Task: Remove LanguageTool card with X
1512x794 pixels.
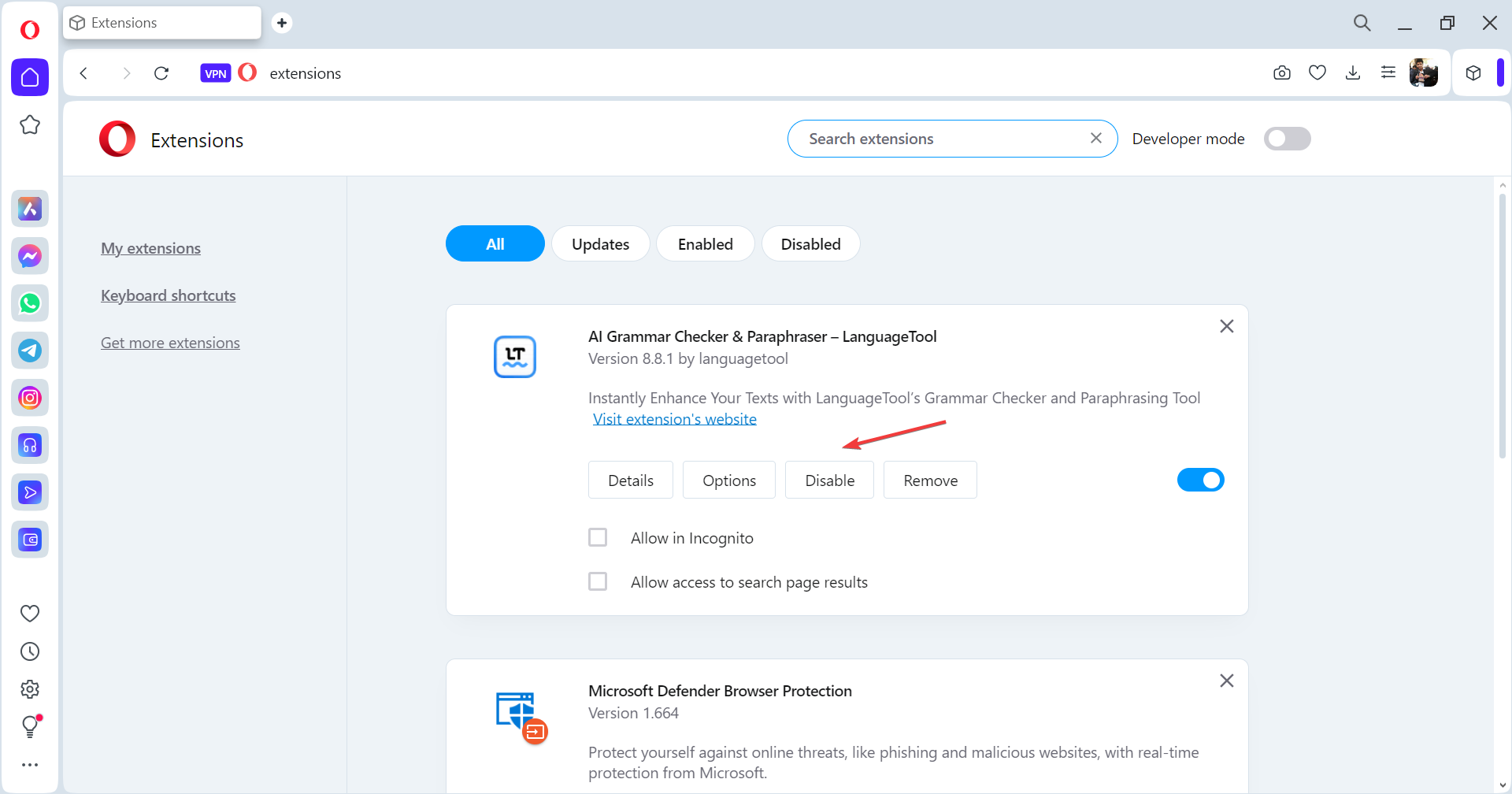Action: [x=1227, y=326]
